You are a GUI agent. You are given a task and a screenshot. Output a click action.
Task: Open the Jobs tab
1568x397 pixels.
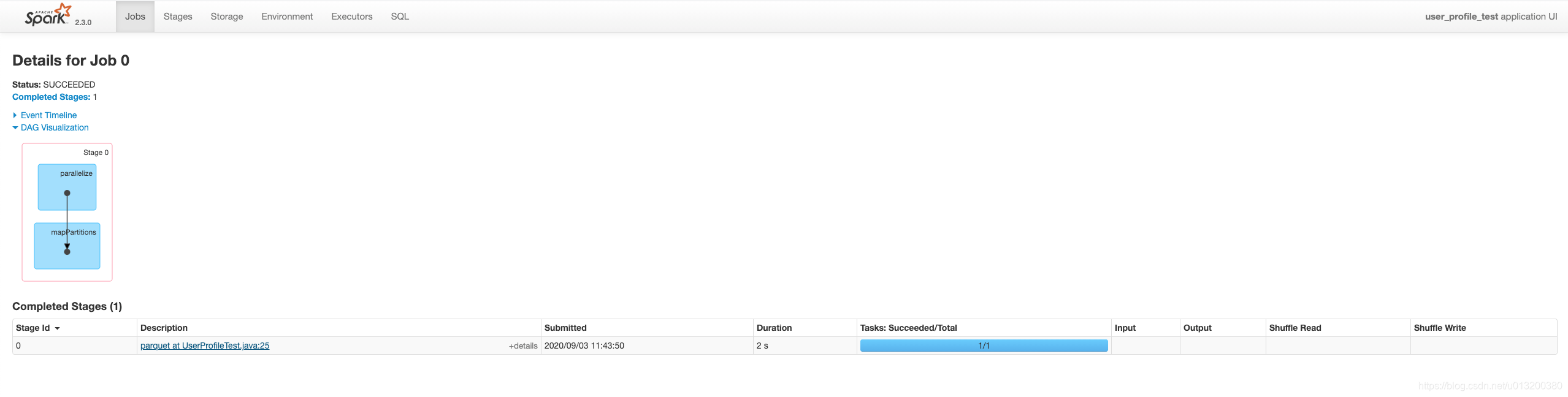(x=135, y=17)
